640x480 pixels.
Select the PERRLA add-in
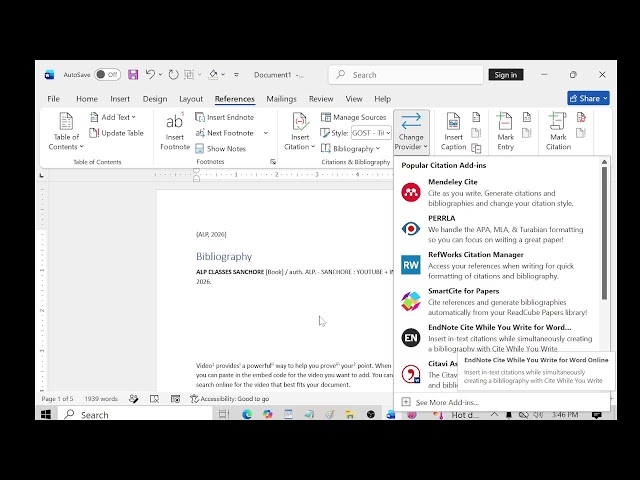coord(498,229)
